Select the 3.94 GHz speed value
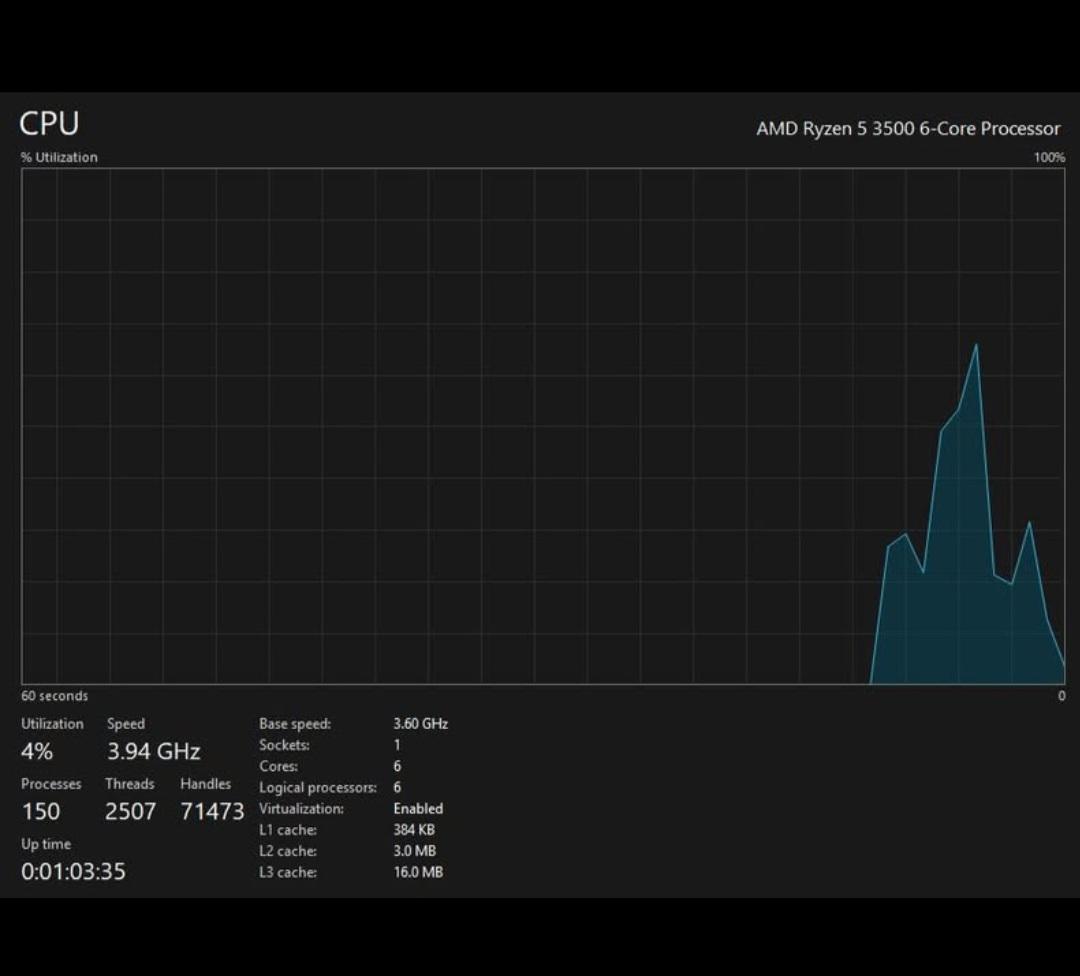1080x976 pixels. (x=154, y=751)
